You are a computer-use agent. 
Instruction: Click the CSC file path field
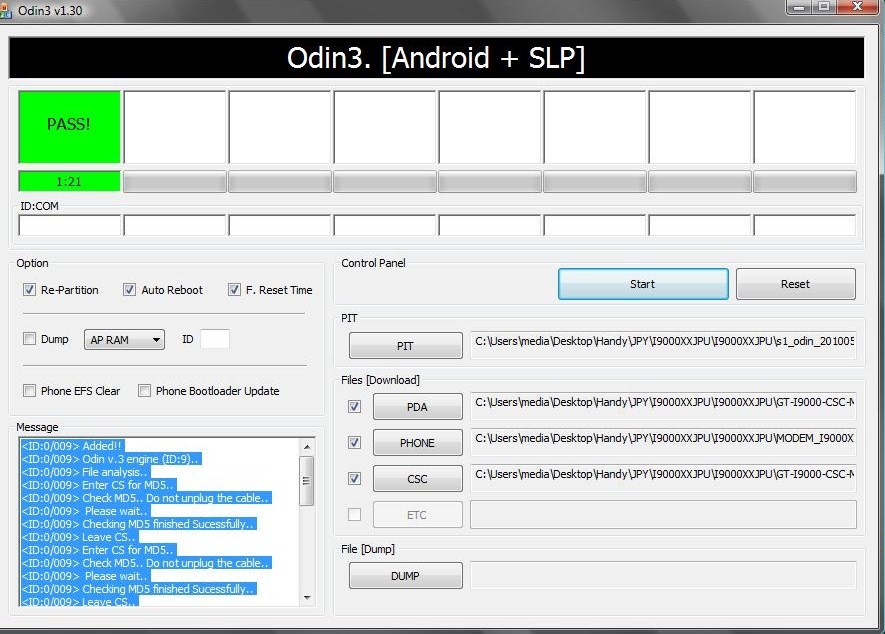663,478
